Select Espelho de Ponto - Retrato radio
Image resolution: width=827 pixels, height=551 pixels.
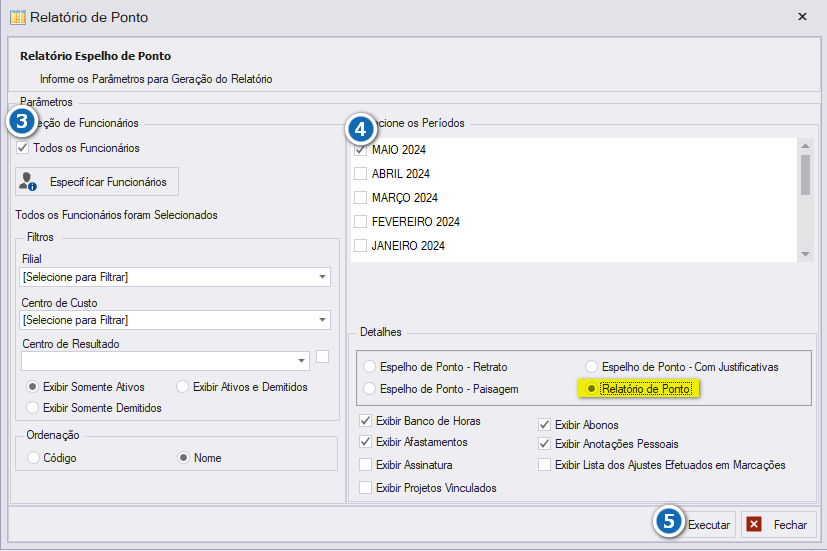pos(370,366)
